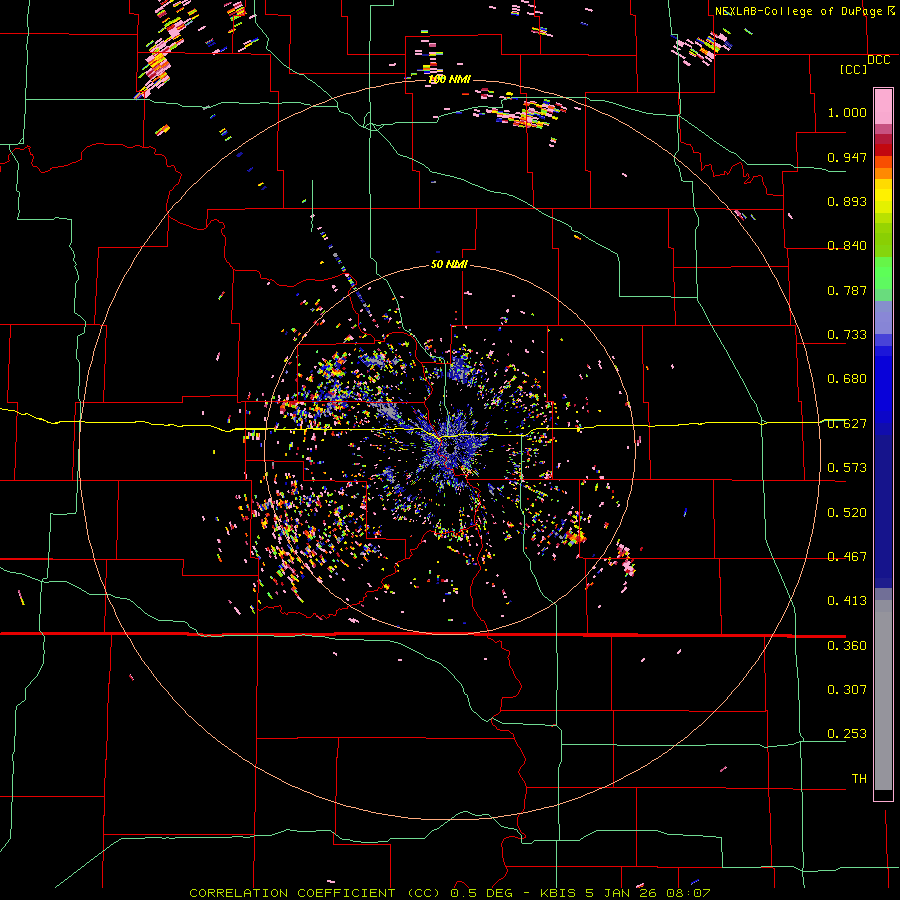This screenshot has width=900, height=900.
Task: Select the 0.733 legend value
Action: click(847, 335)
